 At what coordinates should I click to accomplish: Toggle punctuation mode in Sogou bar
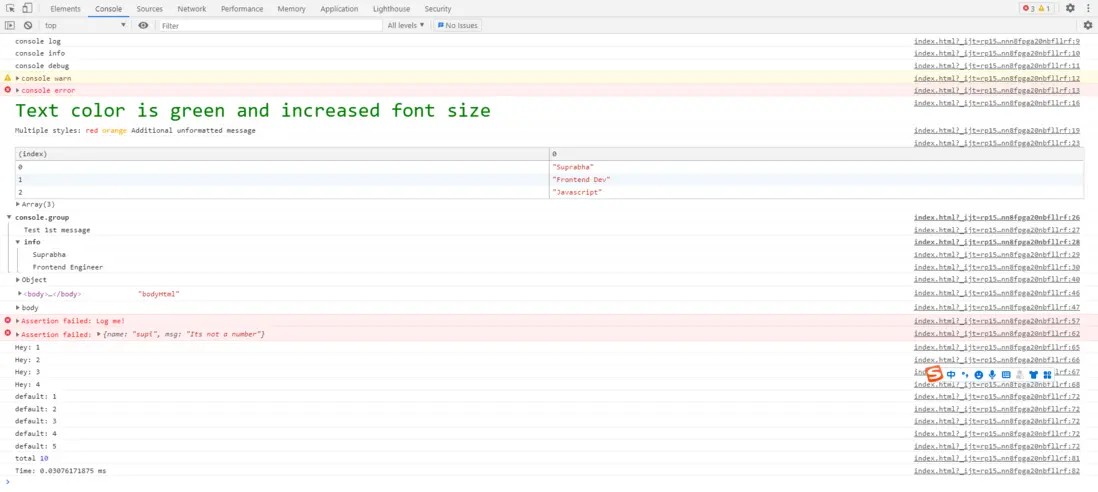coord(965,374)
